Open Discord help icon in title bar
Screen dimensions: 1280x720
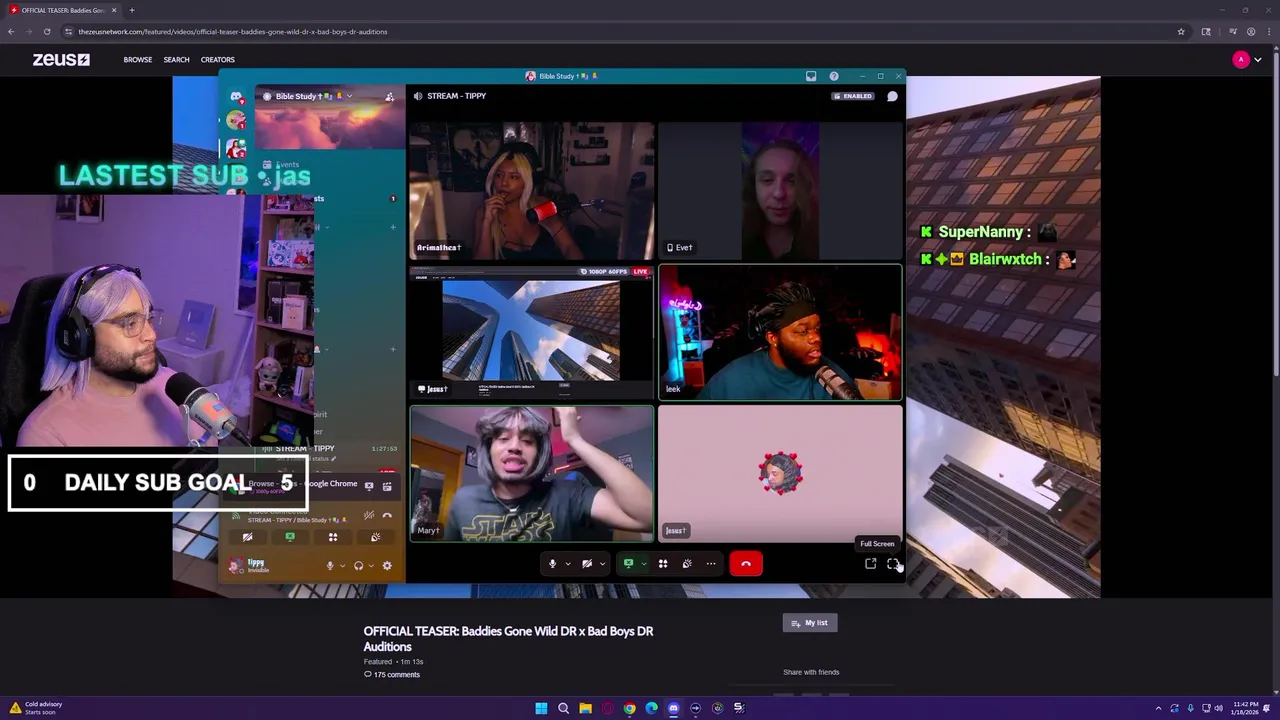[834, 76]
